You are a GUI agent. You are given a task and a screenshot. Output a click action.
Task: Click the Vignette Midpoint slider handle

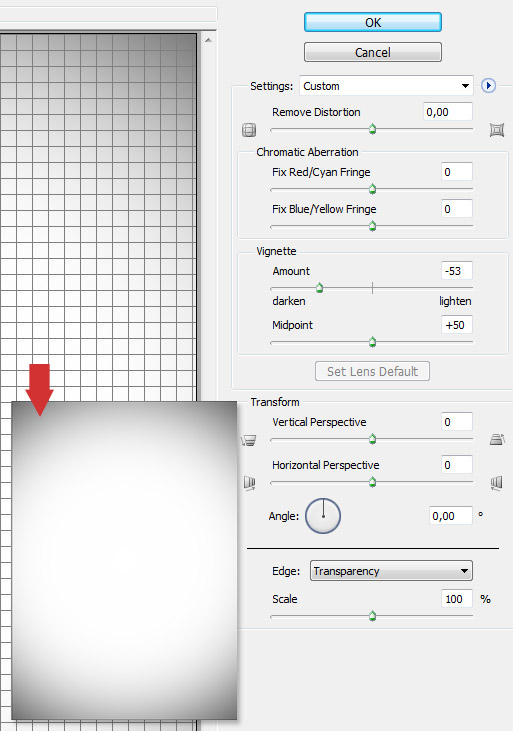coord(372,343)
